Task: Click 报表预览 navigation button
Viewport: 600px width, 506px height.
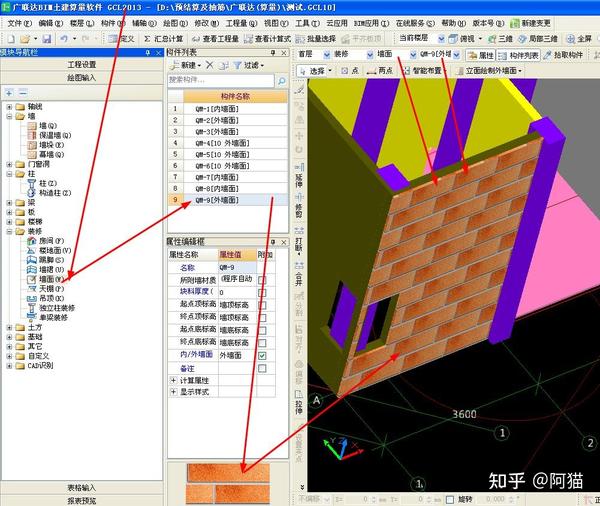Action: [82, 501]
